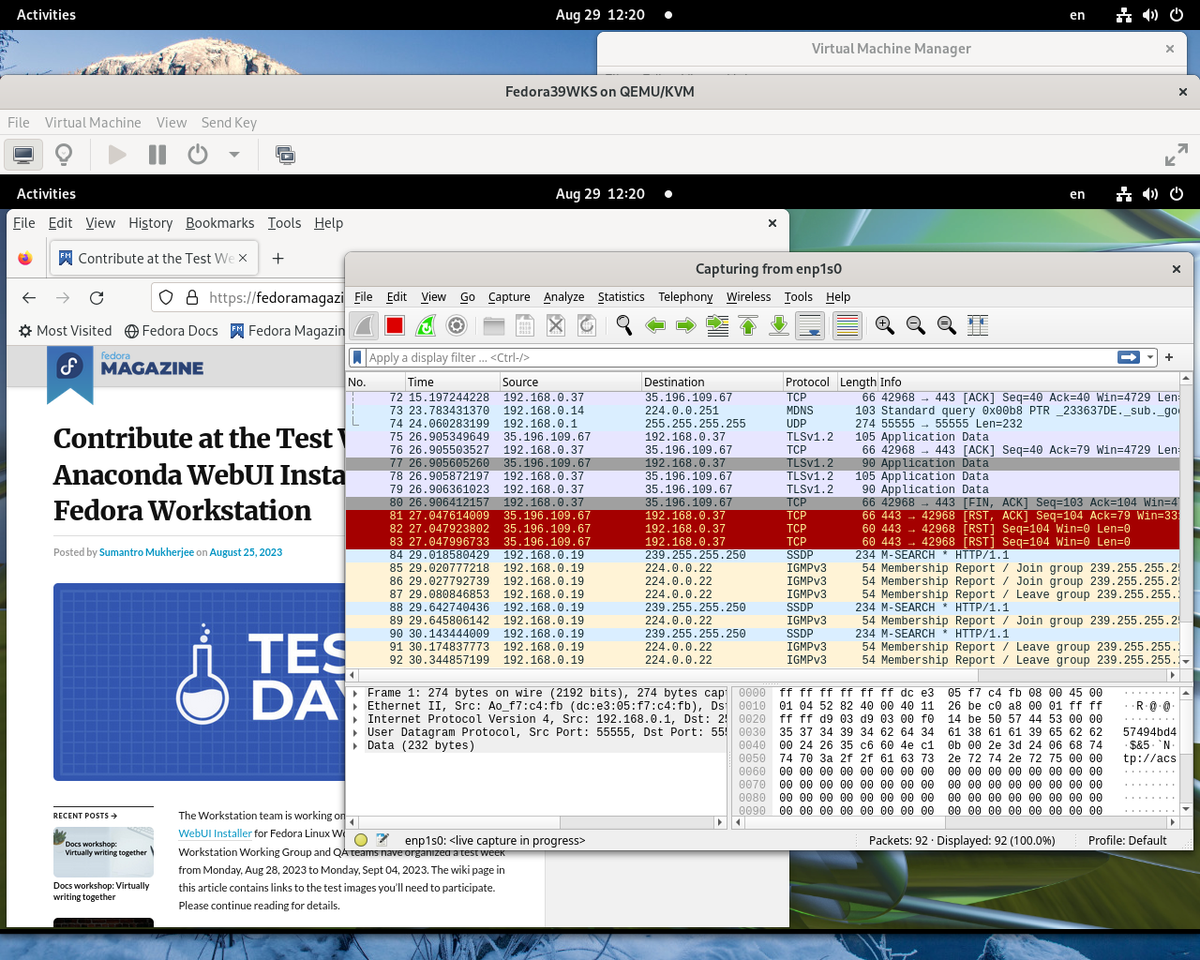Switch VM viewer to fullscreen
Image resolution: width=1200 pixels, height=960 pixels.
1176,155
